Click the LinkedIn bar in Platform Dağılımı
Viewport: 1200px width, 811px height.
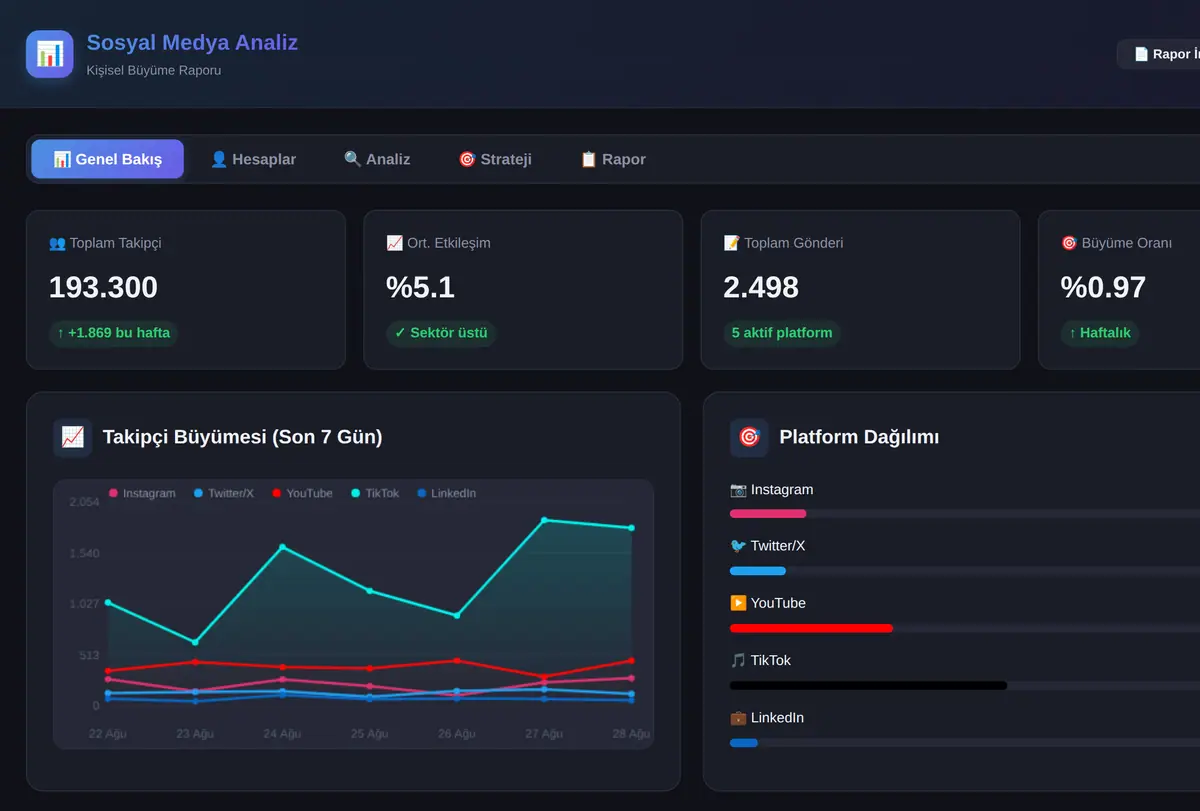[x=744, y=743]
